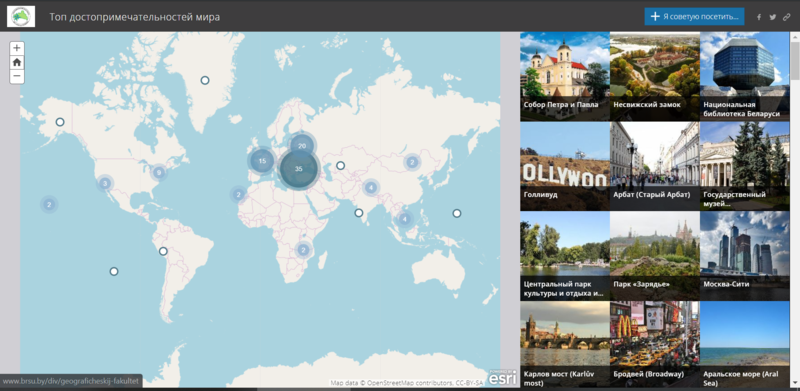Image resolution: width=800 pixels, height=391 pixels.
Task: Click the 'Я советую посетить...' button
Action: coord(694,16)
